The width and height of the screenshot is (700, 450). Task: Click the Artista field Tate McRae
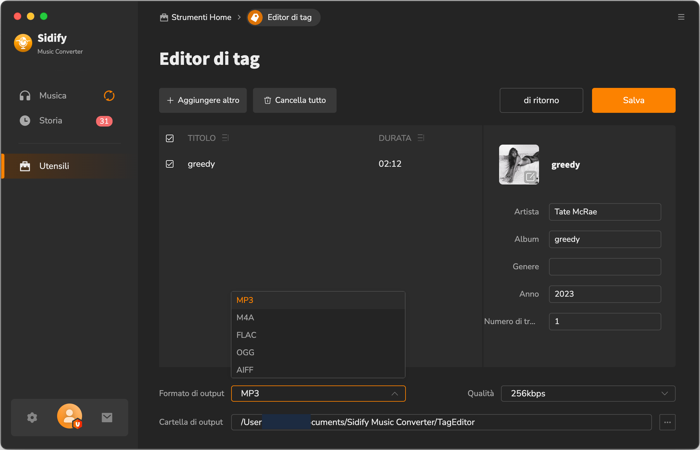605,212
